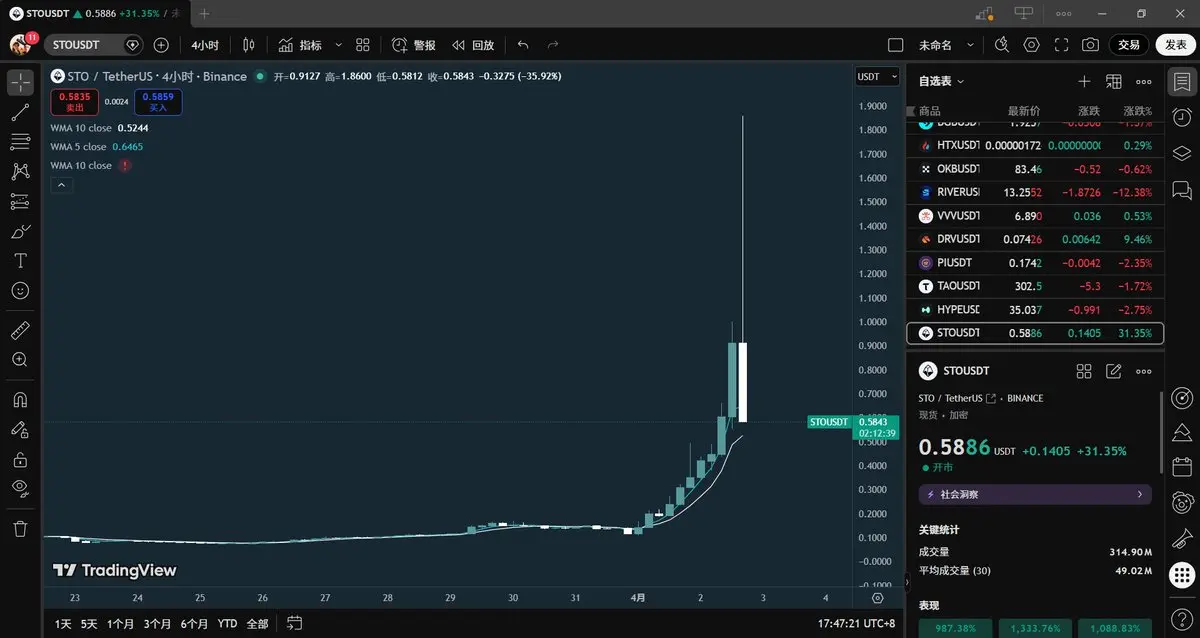Redo the chart action
Screen dimensions: 1200x638
tap(553, 45)
